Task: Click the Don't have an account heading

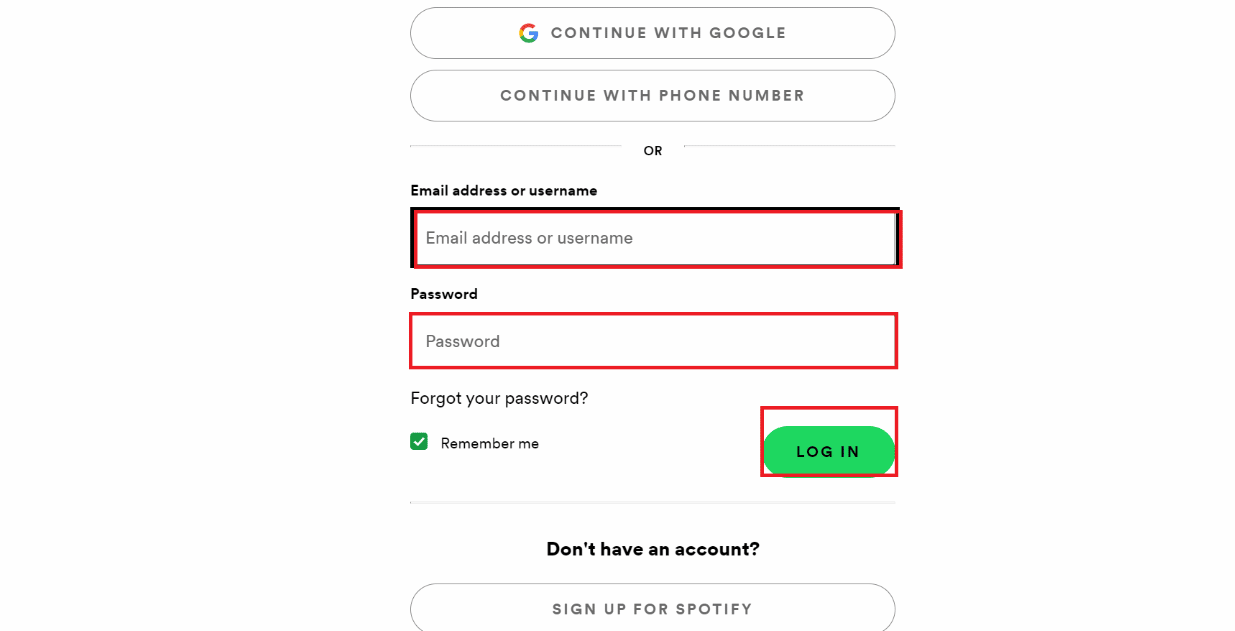Action: click(653, 549)
